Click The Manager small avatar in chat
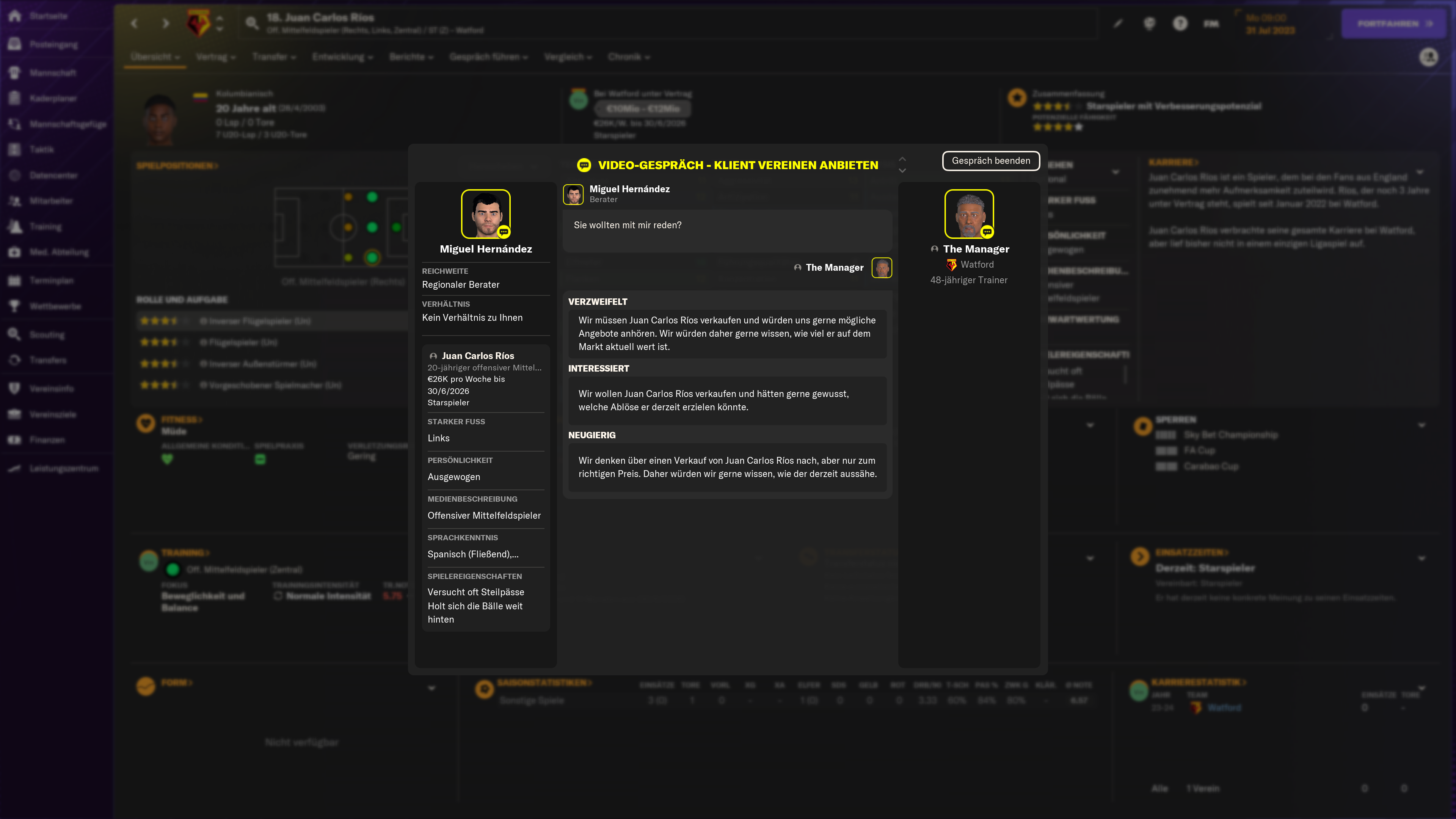Viewport: 1456px width, 819px height. tap(881, 267)
